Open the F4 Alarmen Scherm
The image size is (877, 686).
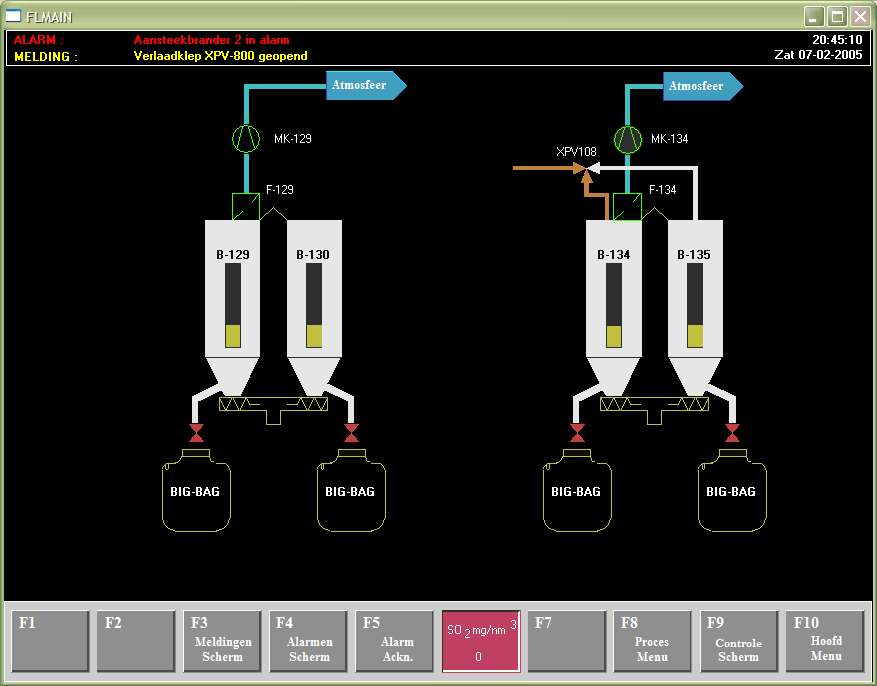pyautogui.click(x=308, y=641)
